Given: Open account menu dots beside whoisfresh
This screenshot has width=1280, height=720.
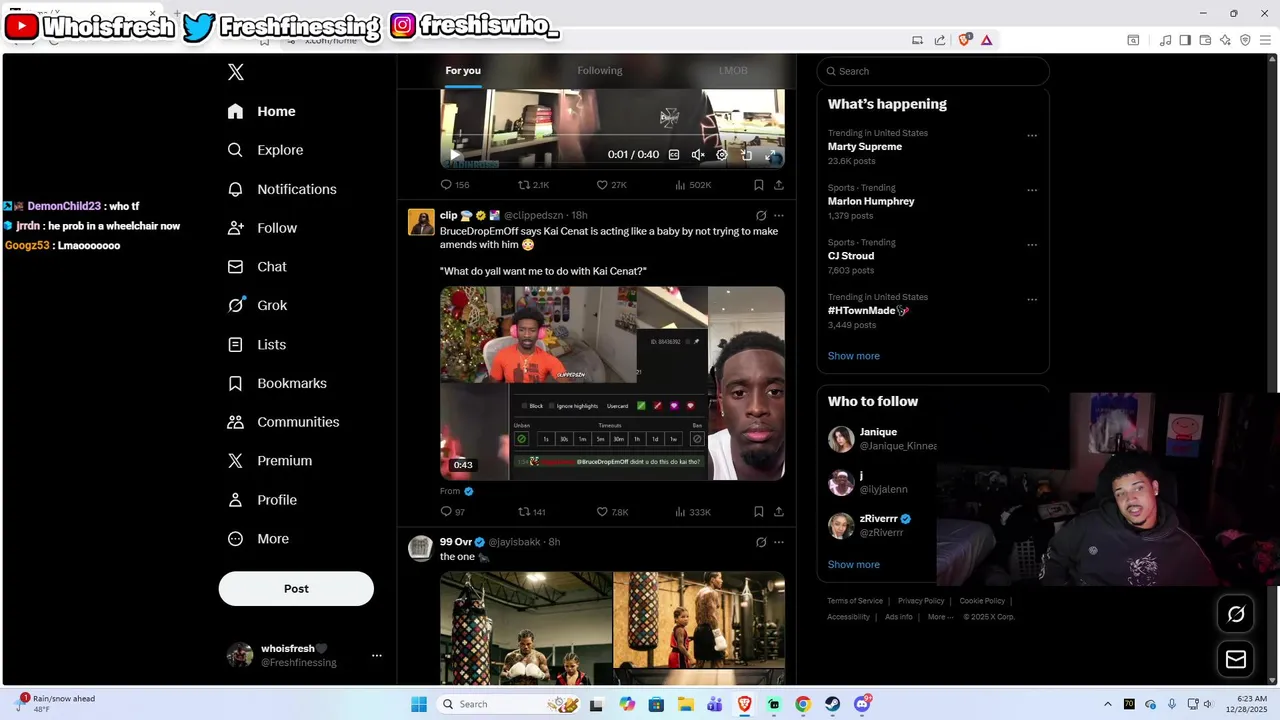Looking at the screenshot, I should point(377,656).
